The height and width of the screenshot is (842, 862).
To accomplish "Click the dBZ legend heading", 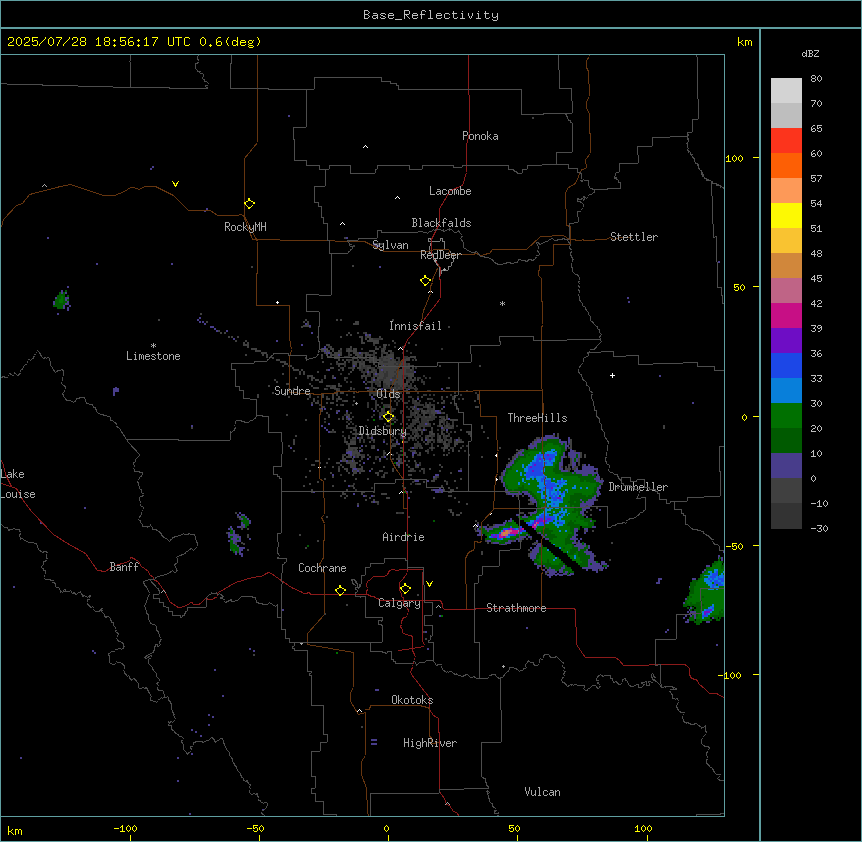I will pyautogui.click(x=810, y=54).
